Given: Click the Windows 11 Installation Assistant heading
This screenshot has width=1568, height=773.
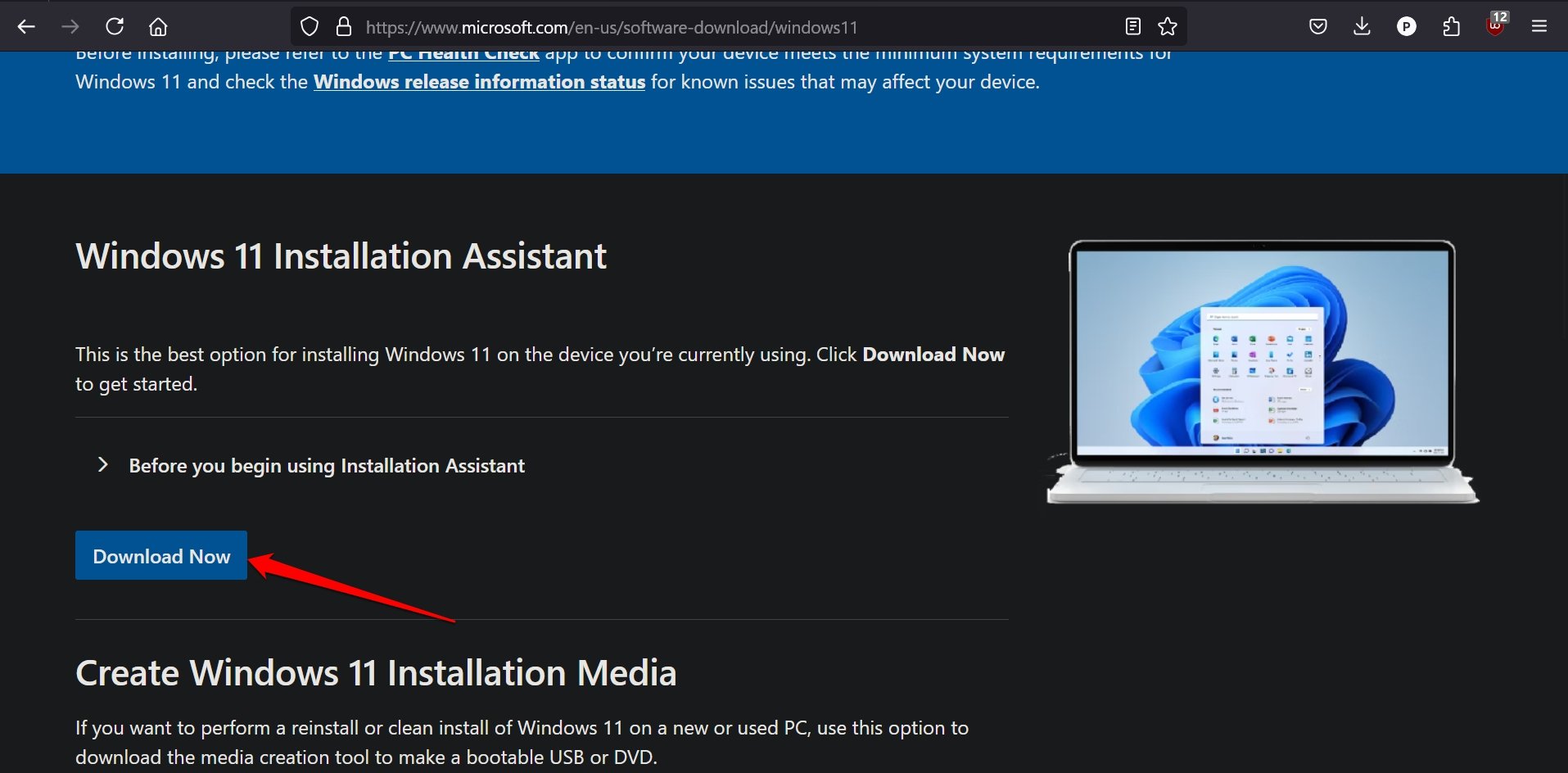Looking at the screenshot, I should click(x=341, y=256).
